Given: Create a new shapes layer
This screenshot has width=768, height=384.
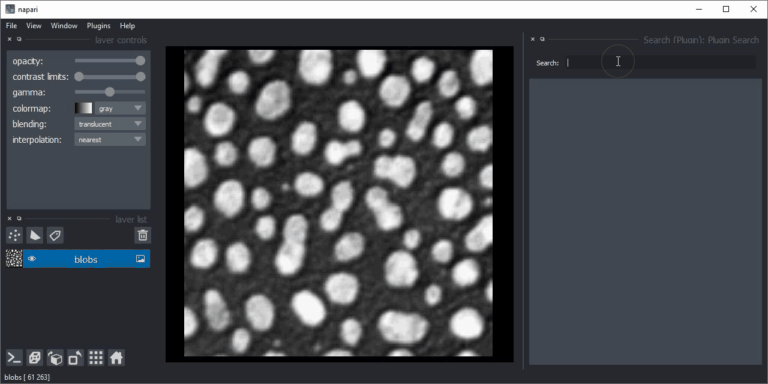Looking at the screenshot, I should click(x=35, y=236).
